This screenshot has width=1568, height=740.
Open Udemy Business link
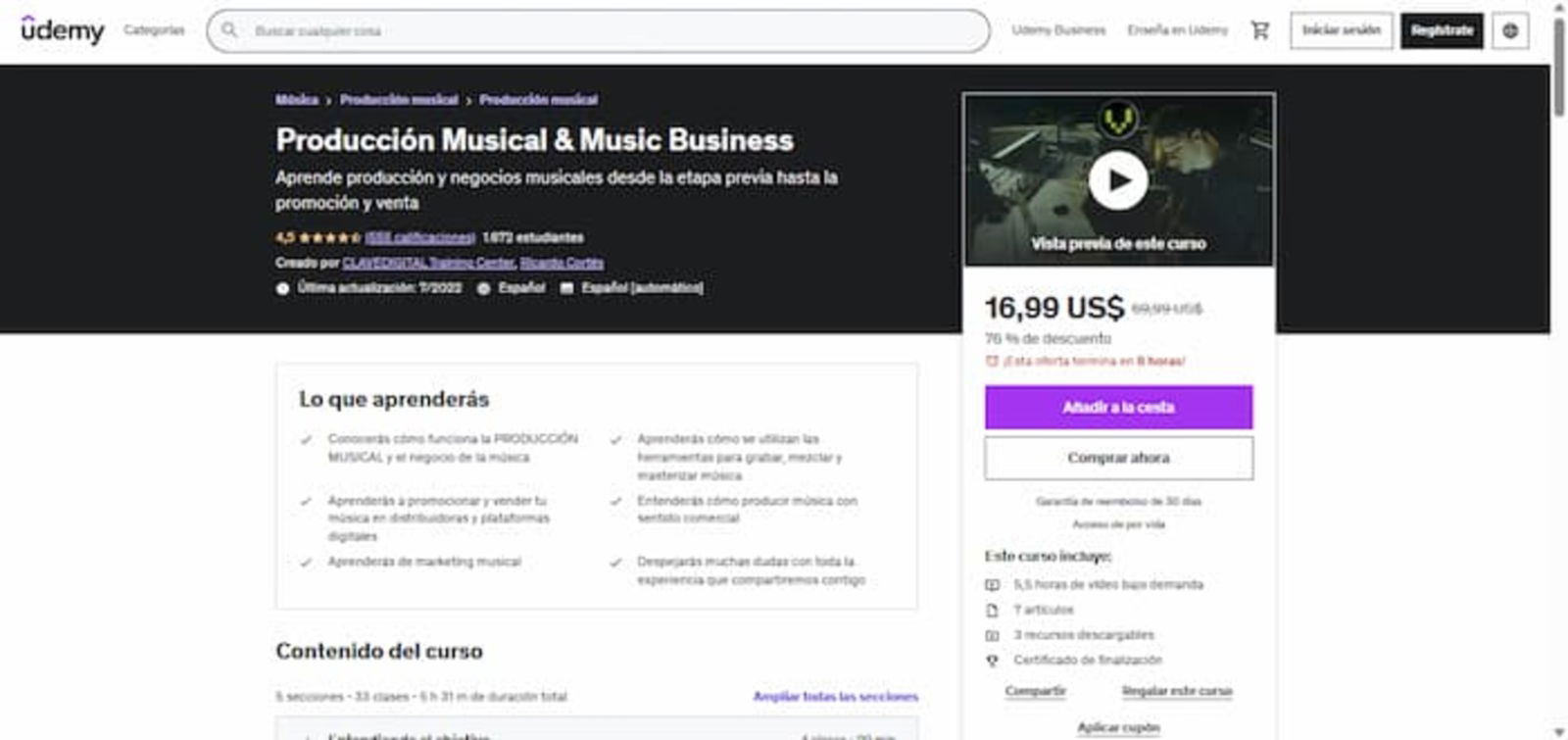pyautogui.click(x=1058, y=30)
